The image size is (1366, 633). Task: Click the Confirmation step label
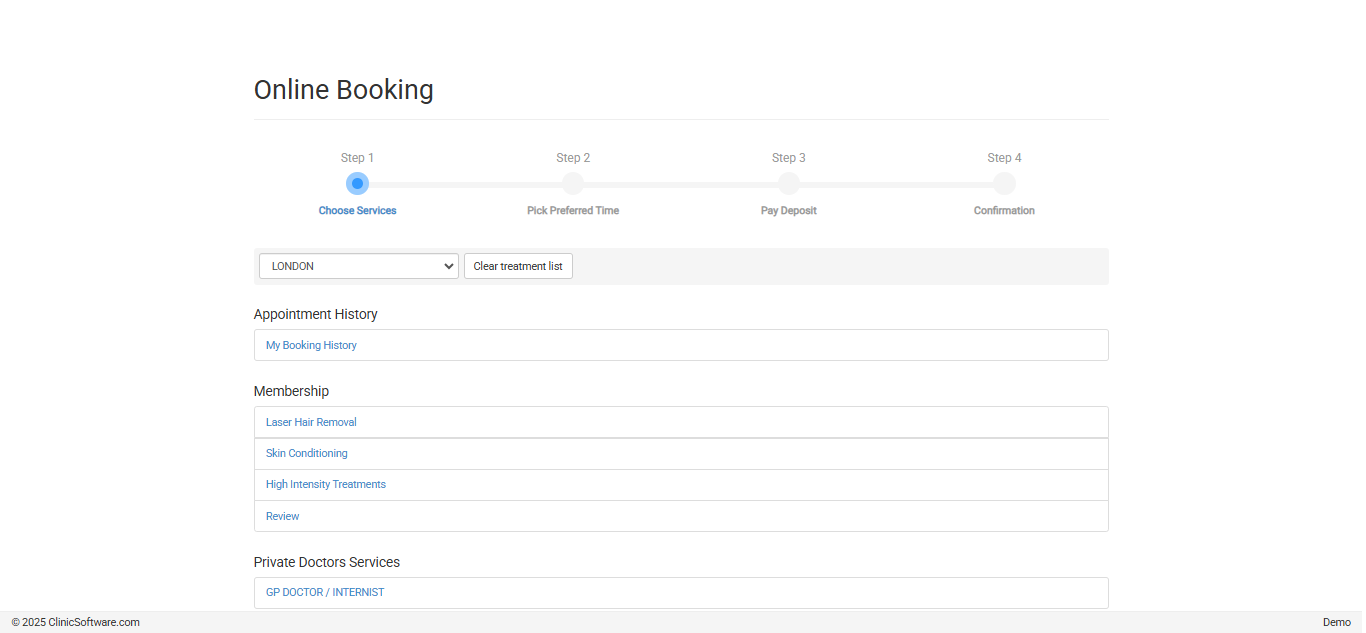[x=1004, y=210]
